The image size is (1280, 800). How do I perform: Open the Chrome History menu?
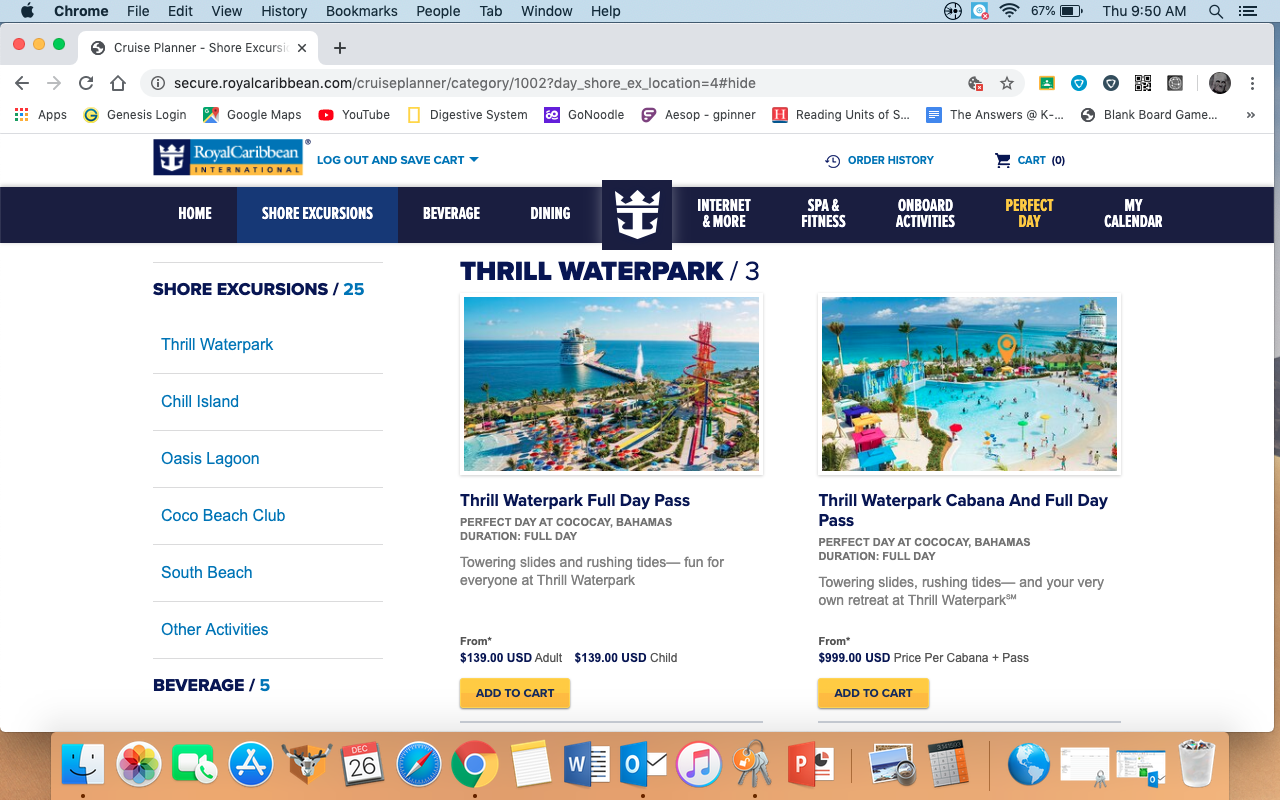(x=284, y=11)
